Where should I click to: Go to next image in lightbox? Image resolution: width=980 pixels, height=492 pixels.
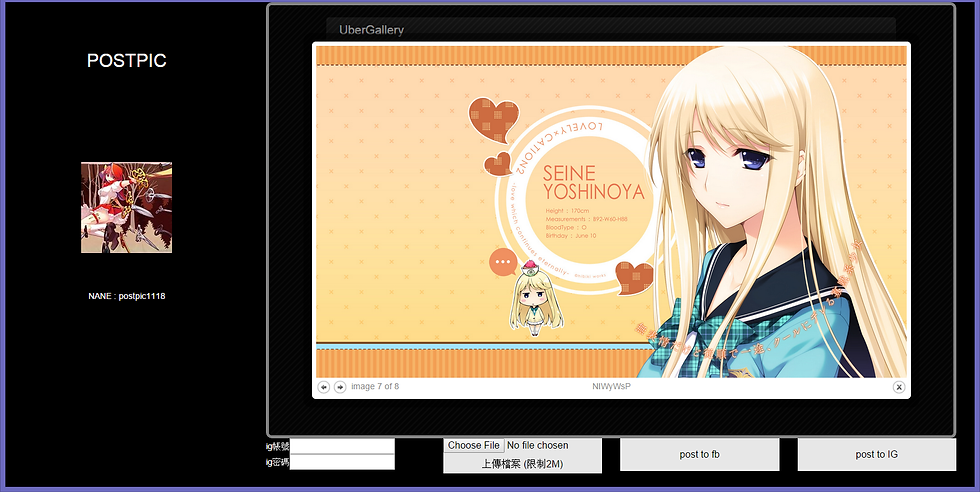[340, 387]
